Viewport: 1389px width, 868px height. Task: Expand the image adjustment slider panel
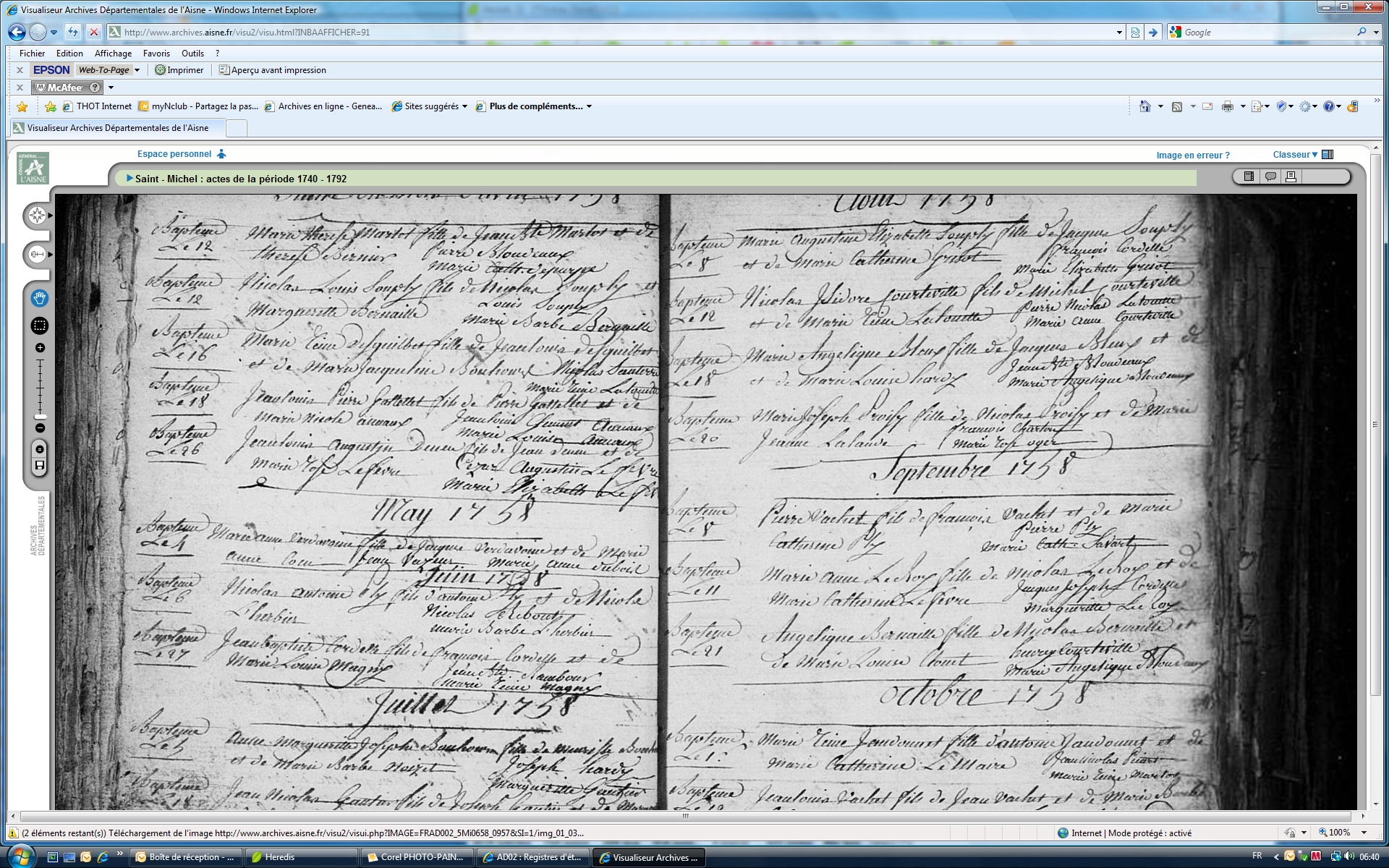[37, 254]
